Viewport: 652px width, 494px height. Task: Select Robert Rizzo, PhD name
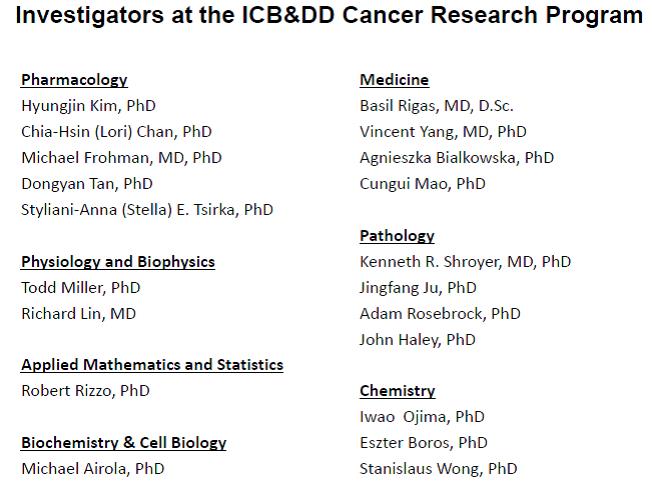click(85, 390)
